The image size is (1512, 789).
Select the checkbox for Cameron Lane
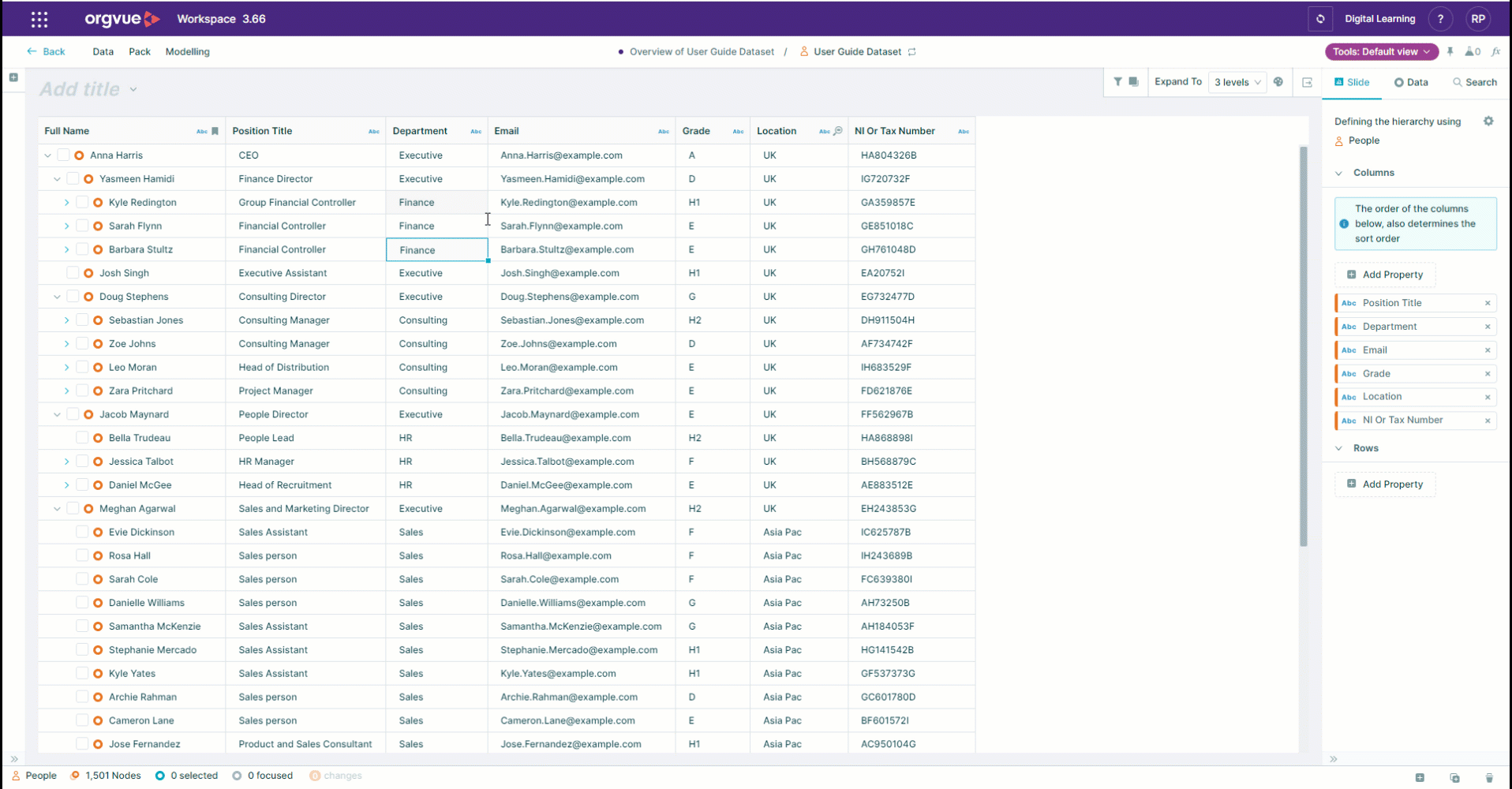click(82, 720)
